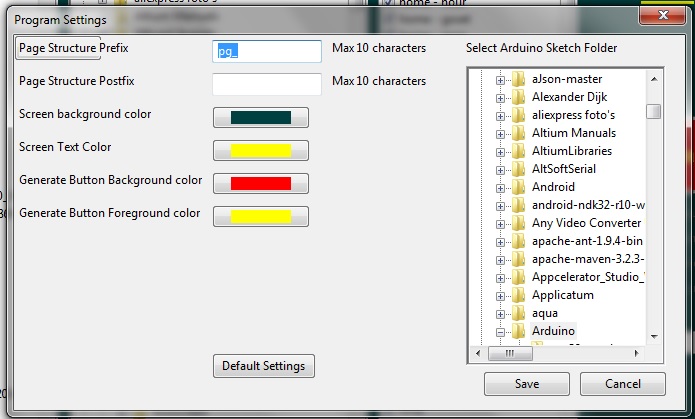
Task: Click the Appcelerator_Studio folder icon
Action: pyautogui.click(x=518, y=277)
